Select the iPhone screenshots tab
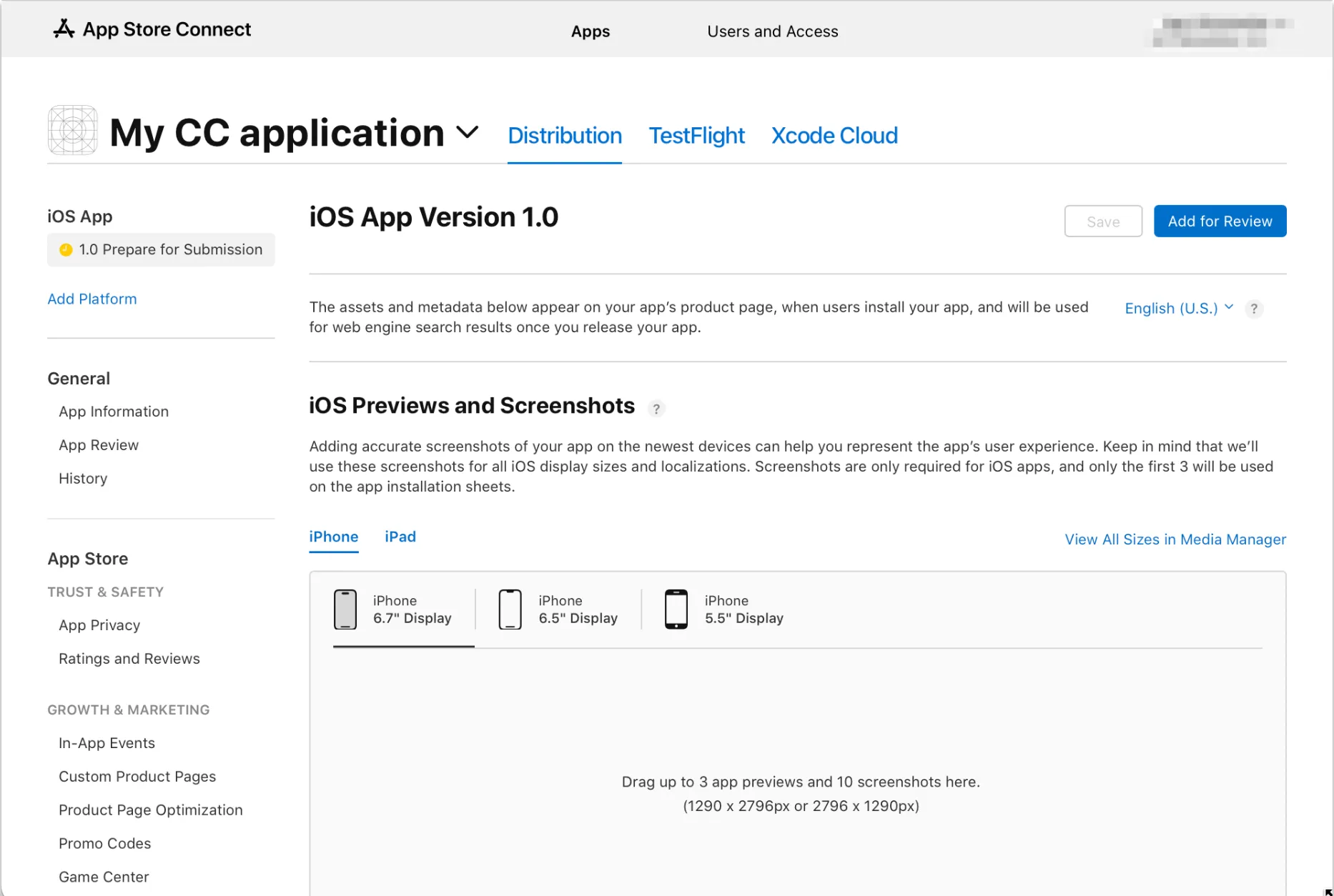The image size is (1334, 896). coord(334,537)
